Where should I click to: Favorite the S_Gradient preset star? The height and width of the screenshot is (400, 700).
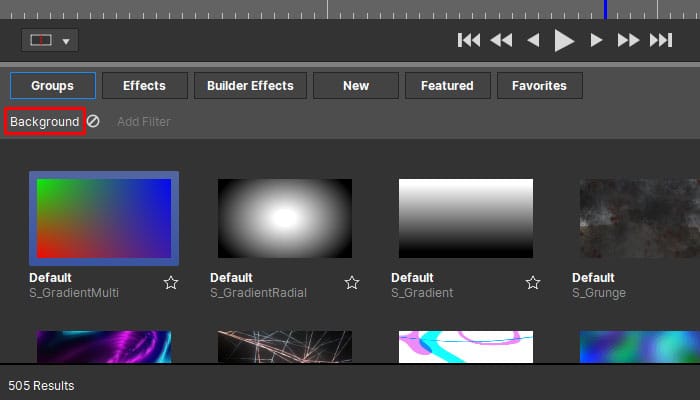pyautogui.click(x=533, y=283)
